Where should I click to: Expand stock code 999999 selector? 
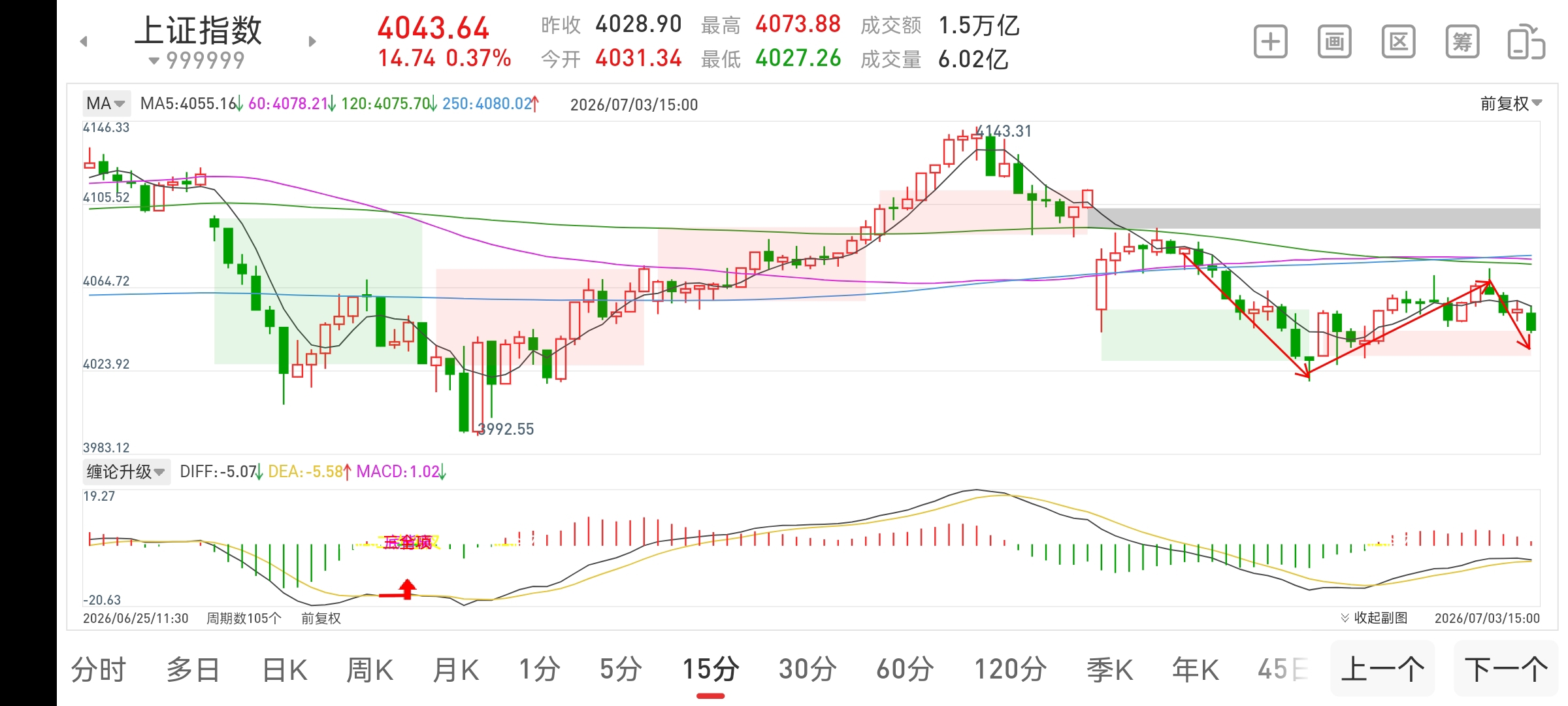coord(197,61)
